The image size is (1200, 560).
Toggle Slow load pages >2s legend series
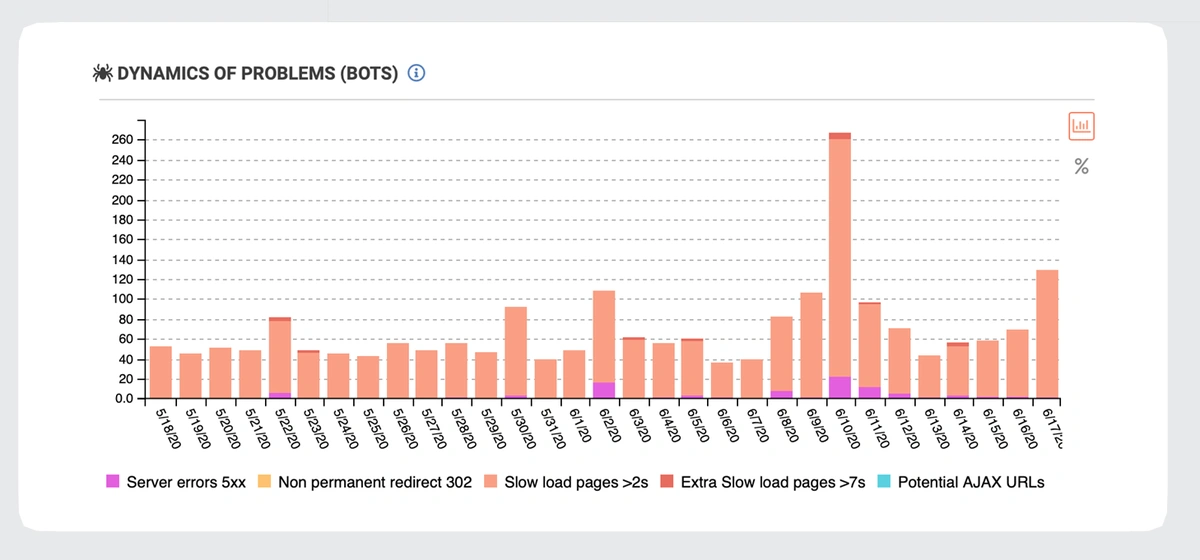pyautogui.click(x=576, y=482)
